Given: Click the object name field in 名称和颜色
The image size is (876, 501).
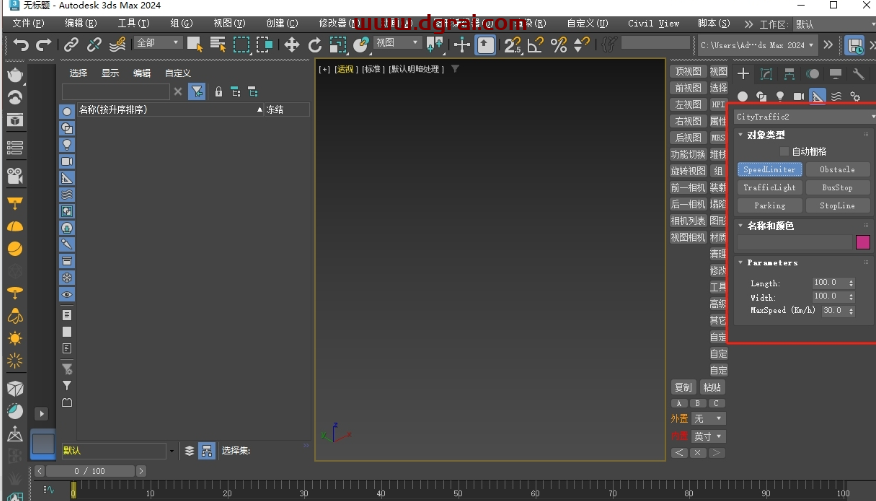Looking at the screenshot, I should pyautogui.click(x=795, y=242).
